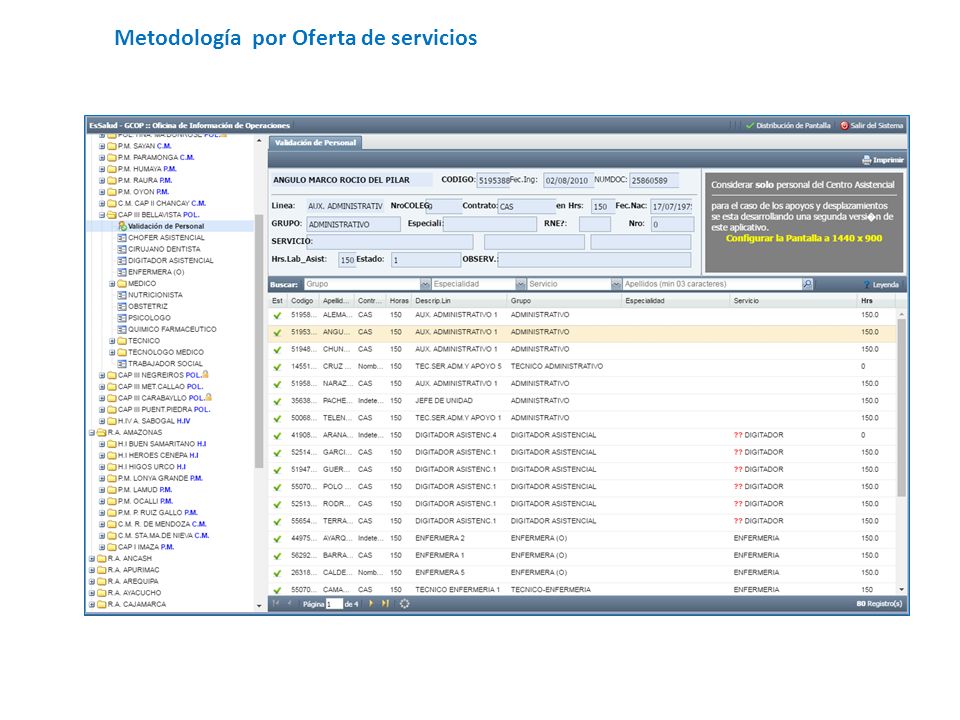Jump to last page arrow in pager
960x720 pixels.
click(x=385, y=604)
